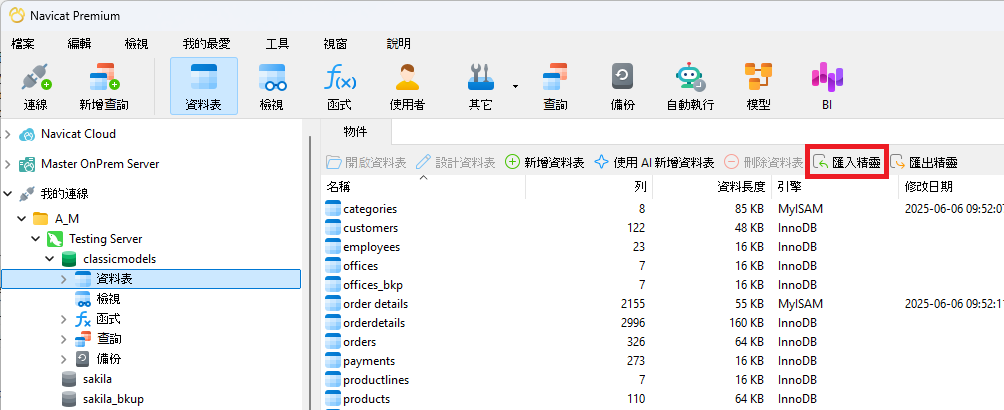Open the 我的最愛 menu
Image resolution: width=1004 pixels, height=410 pixels.
[206, 44]
